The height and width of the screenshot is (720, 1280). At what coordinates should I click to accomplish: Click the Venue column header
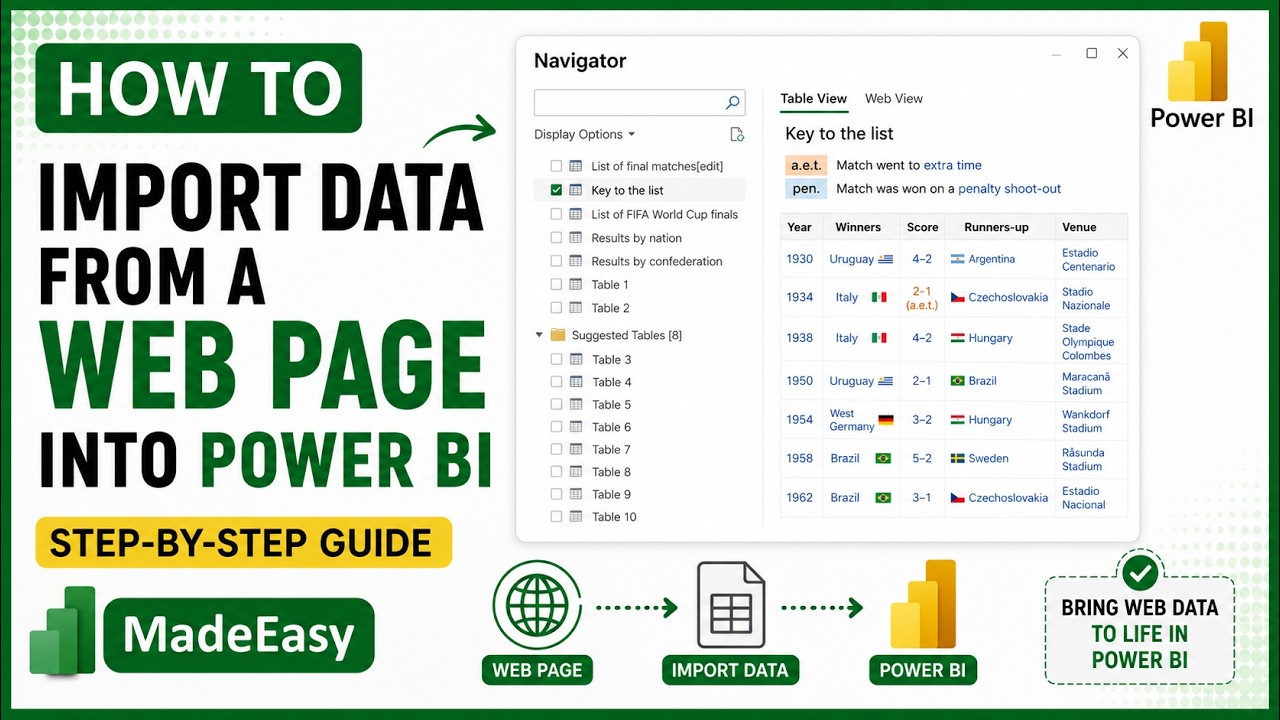(x=1079, y=227)
